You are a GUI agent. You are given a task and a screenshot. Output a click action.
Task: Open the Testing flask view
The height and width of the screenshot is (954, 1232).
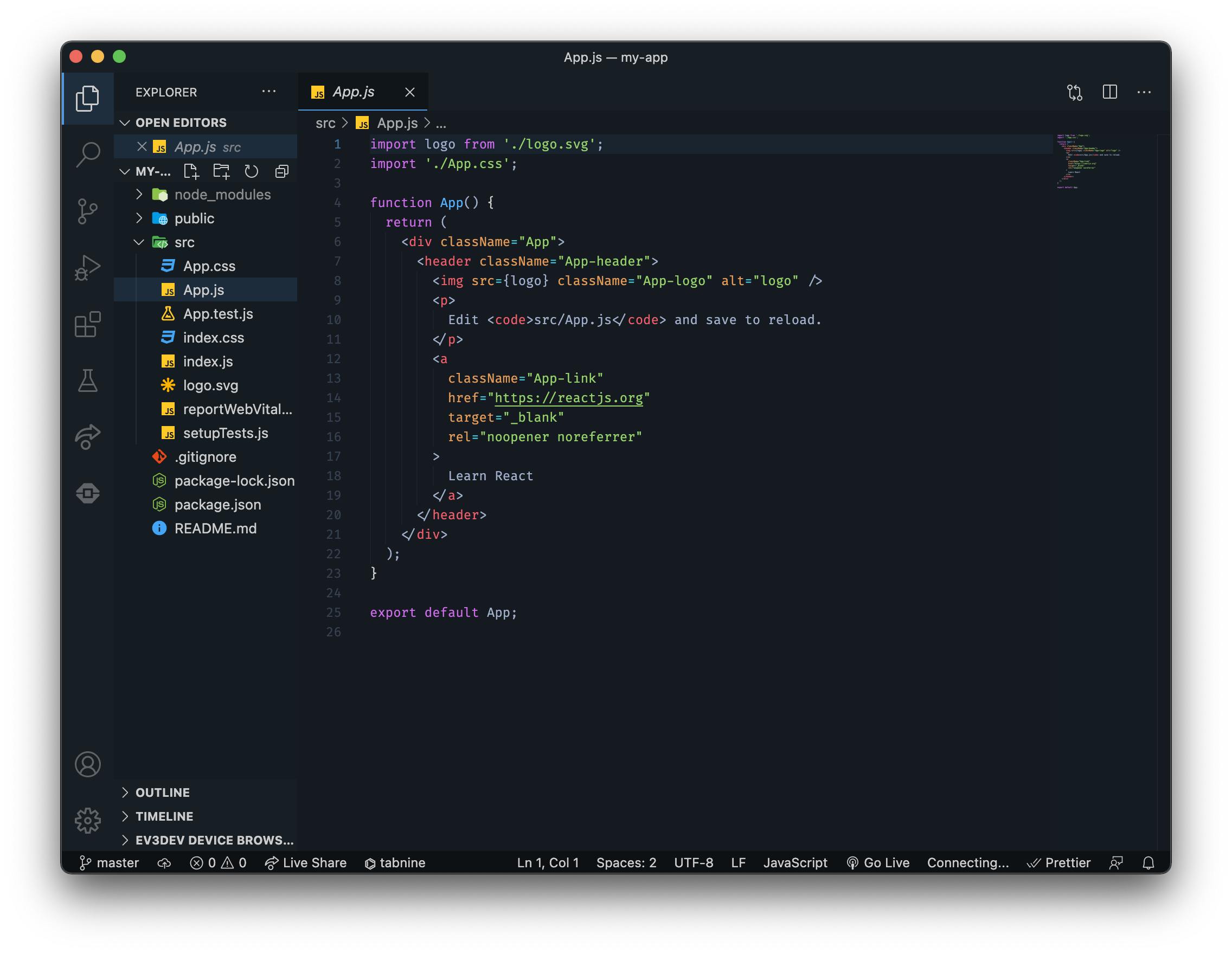pos(87,381)
